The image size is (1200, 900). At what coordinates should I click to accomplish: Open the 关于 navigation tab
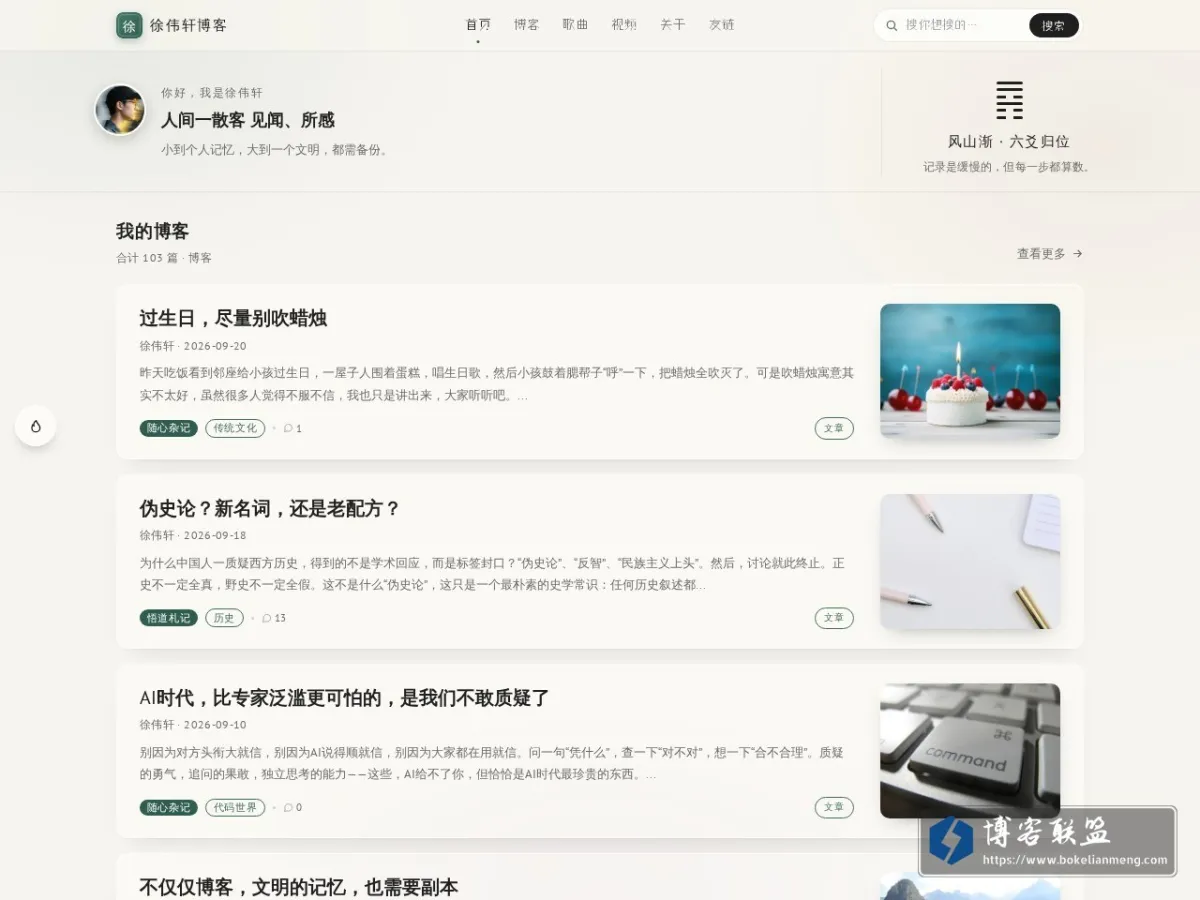[x=673, y=25]
